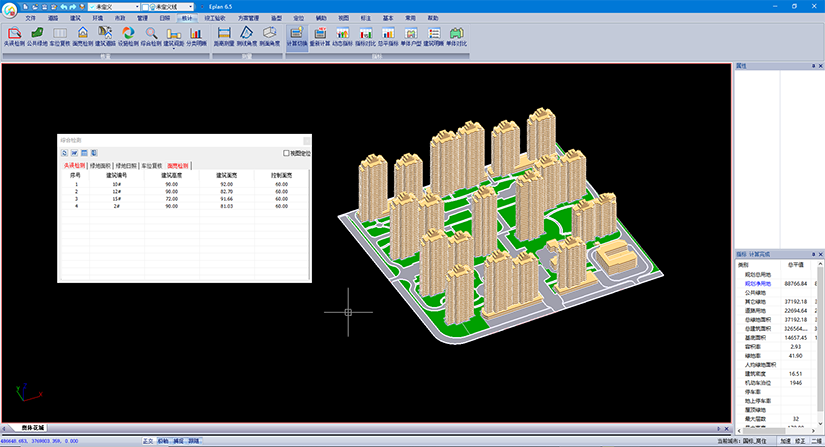Expand the 建筑视图 dropdown arrow

pos(174,49)
